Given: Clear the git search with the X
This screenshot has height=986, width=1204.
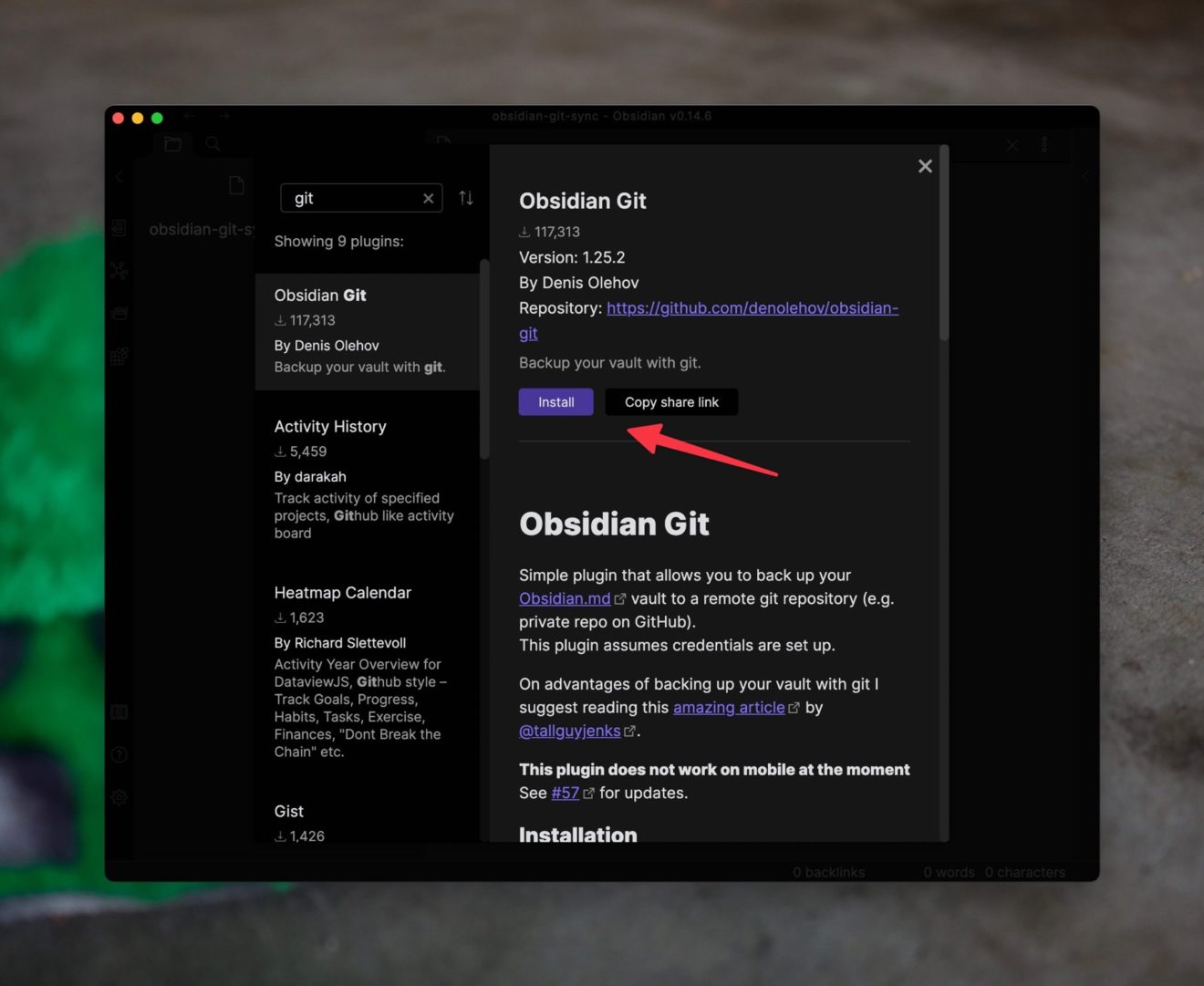Looking at the screenshot, I should click(428, 198).
